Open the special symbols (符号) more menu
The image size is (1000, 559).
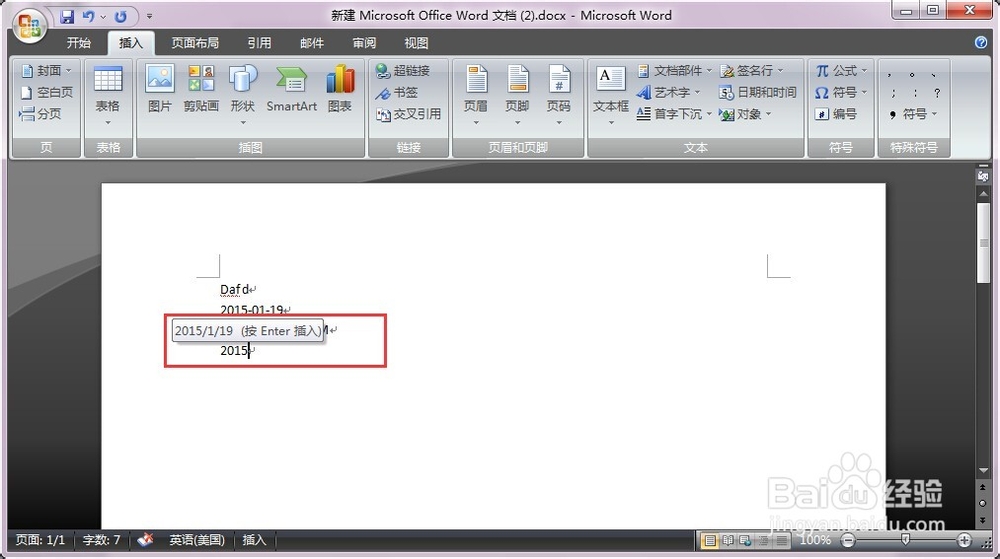(915, 114)
